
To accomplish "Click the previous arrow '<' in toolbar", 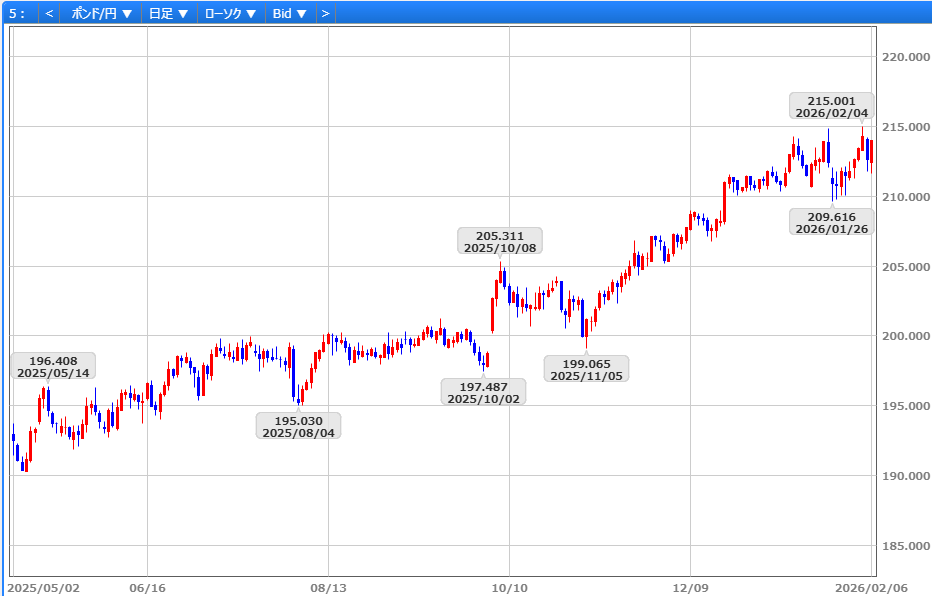I will tap(49, 14).
